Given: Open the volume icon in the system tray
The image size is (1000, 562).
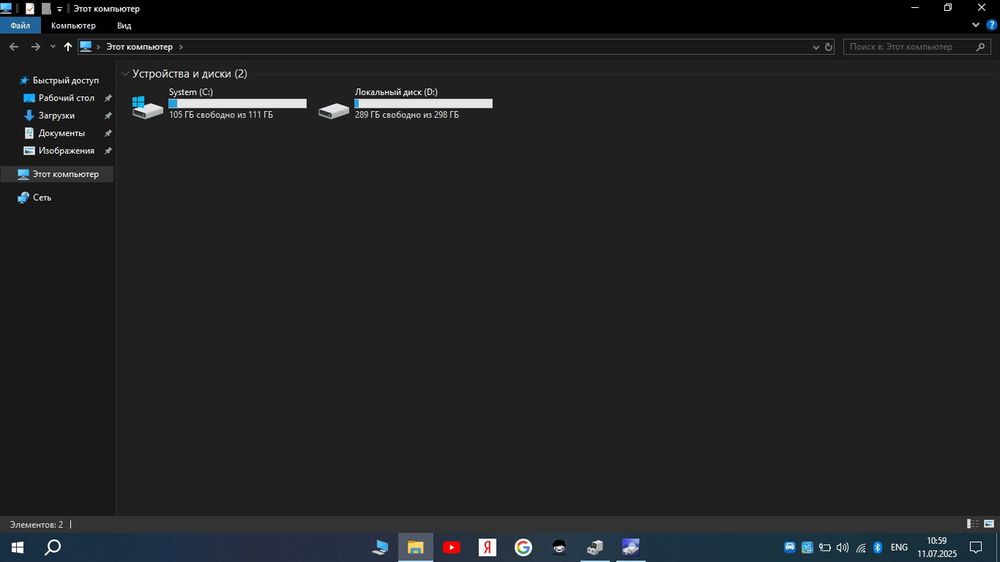Looking at the screenshot, I should [842, 547].
